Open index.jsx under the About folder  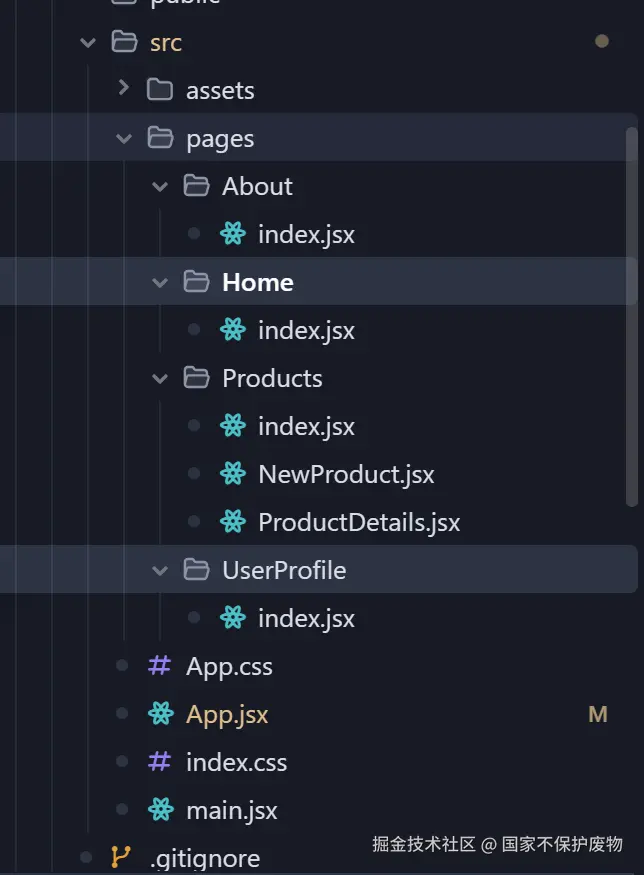pyautogui.click(x=306, y=234)
